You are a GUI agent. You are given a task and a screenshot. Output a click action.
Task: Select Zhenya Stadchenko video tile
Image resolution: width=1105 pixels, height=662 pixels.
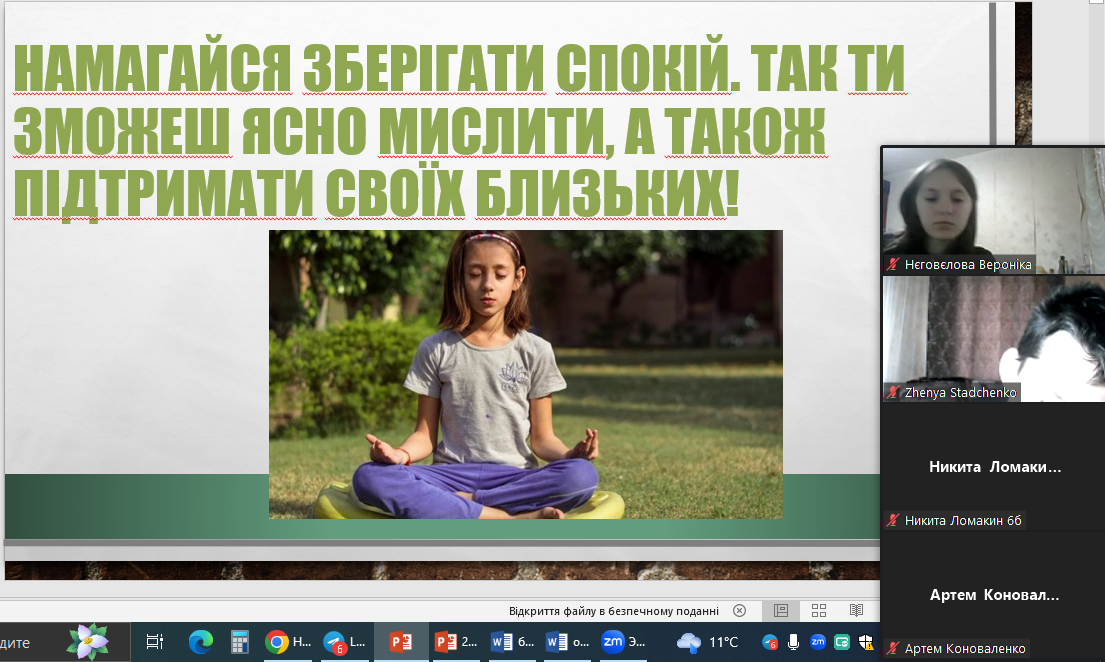click(992, 339)
